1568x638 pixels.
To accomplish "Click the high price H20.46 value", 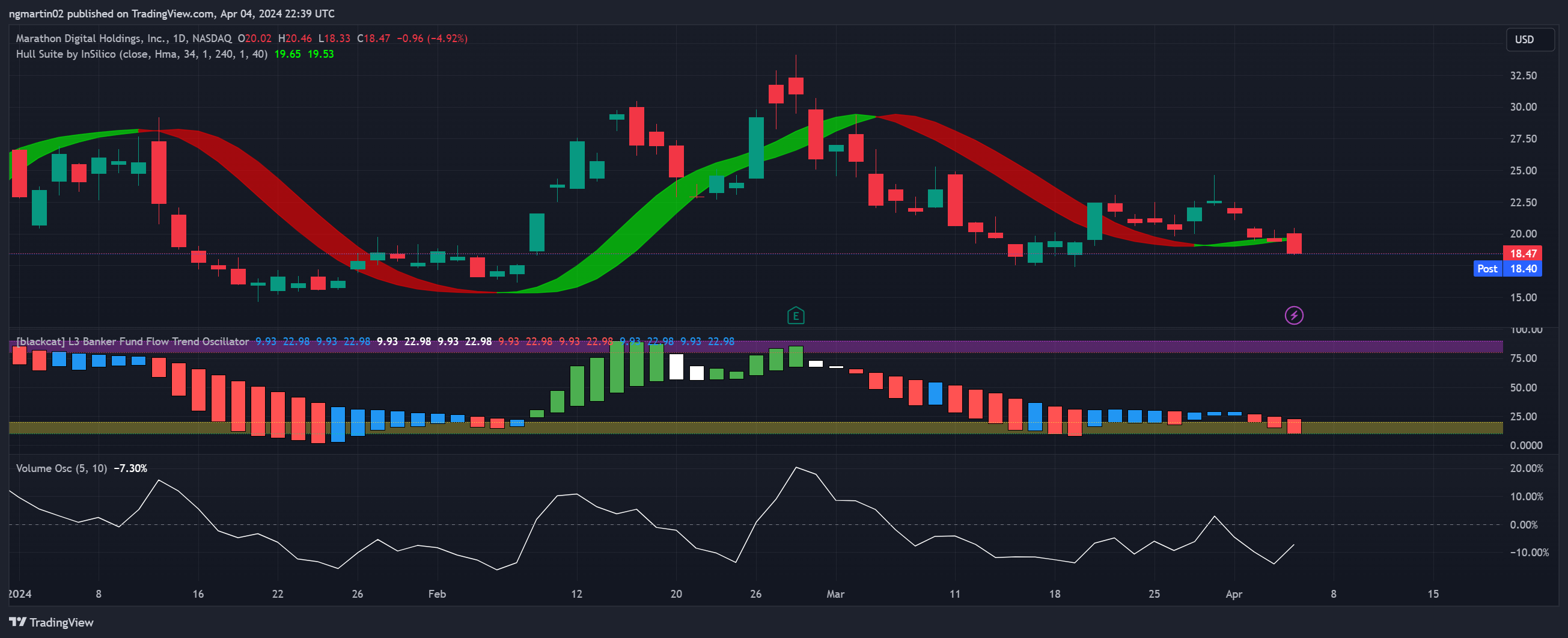I will 294,38.
